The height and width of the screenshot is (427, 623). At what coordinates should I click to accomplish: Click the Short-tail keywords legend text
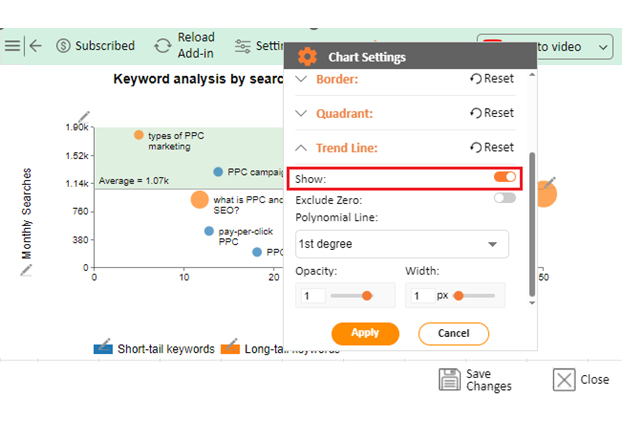pyautogui.click(x=166, y=349)
